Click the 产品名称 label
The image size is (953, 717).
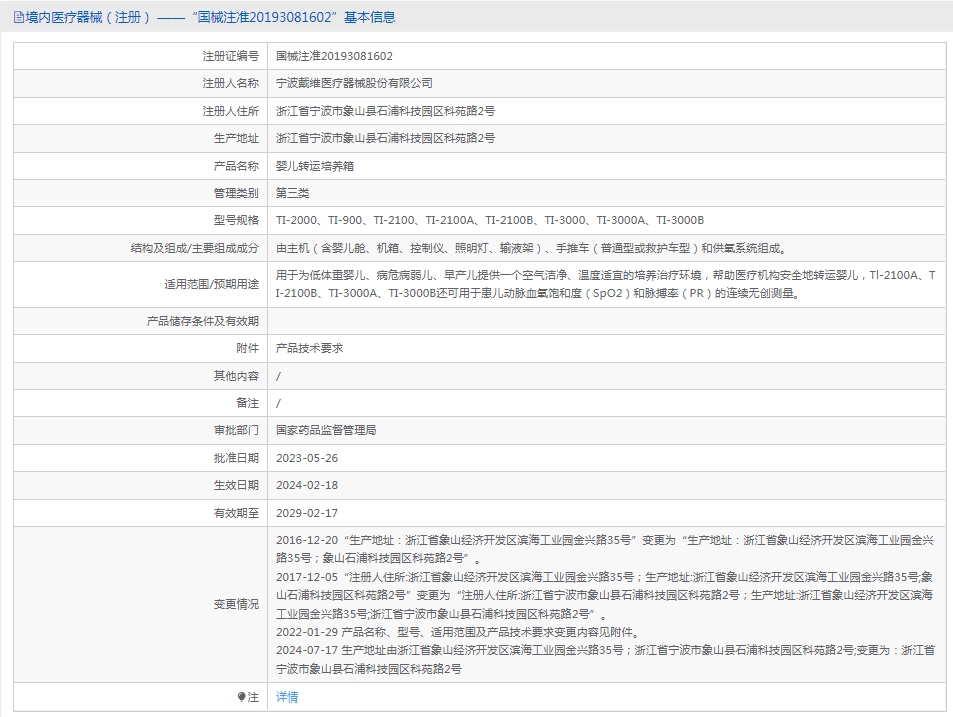(236, 166)
